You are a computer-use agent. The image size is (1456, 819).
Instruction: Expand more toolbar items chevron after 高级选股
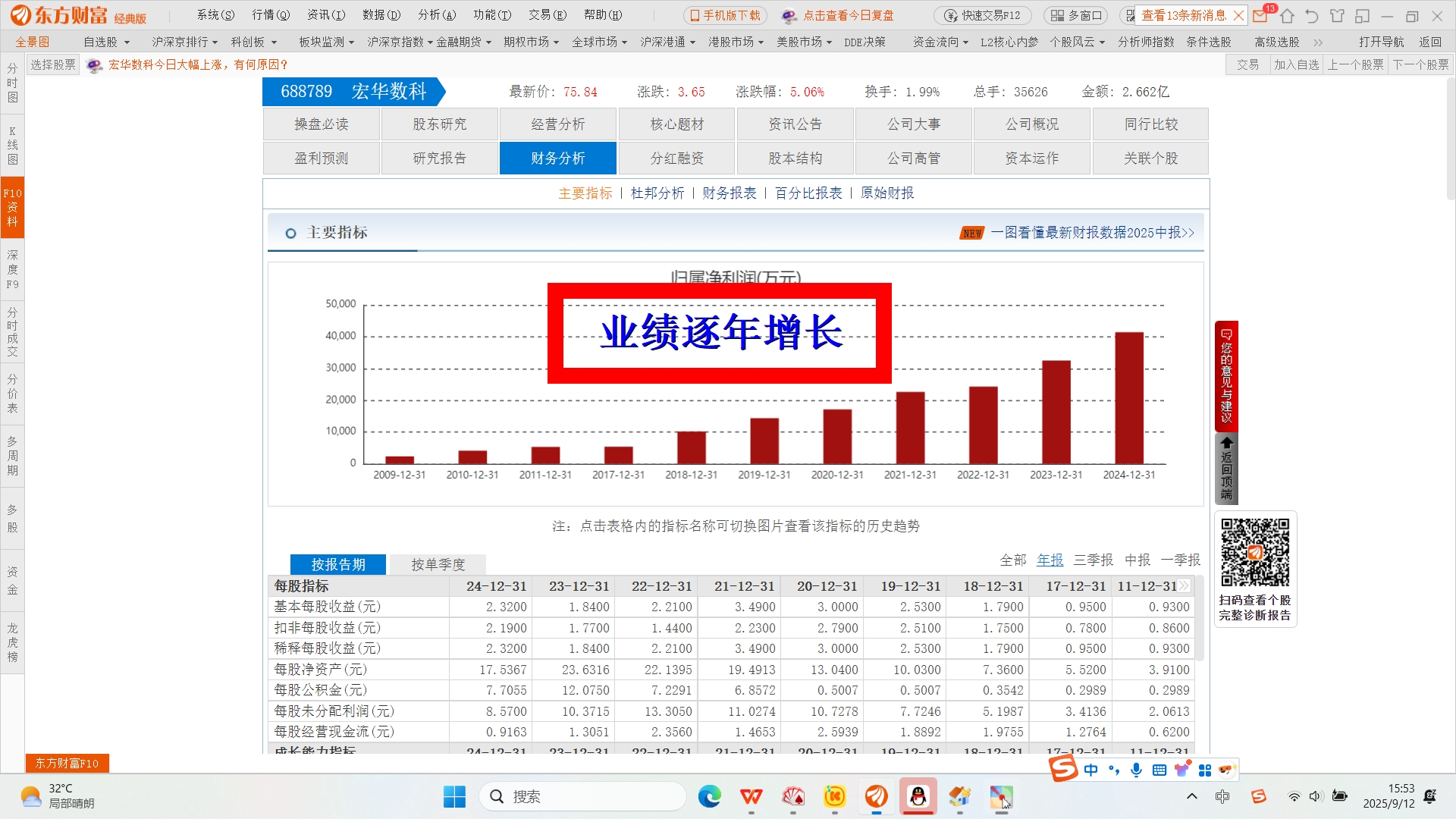coord(1318,42)
